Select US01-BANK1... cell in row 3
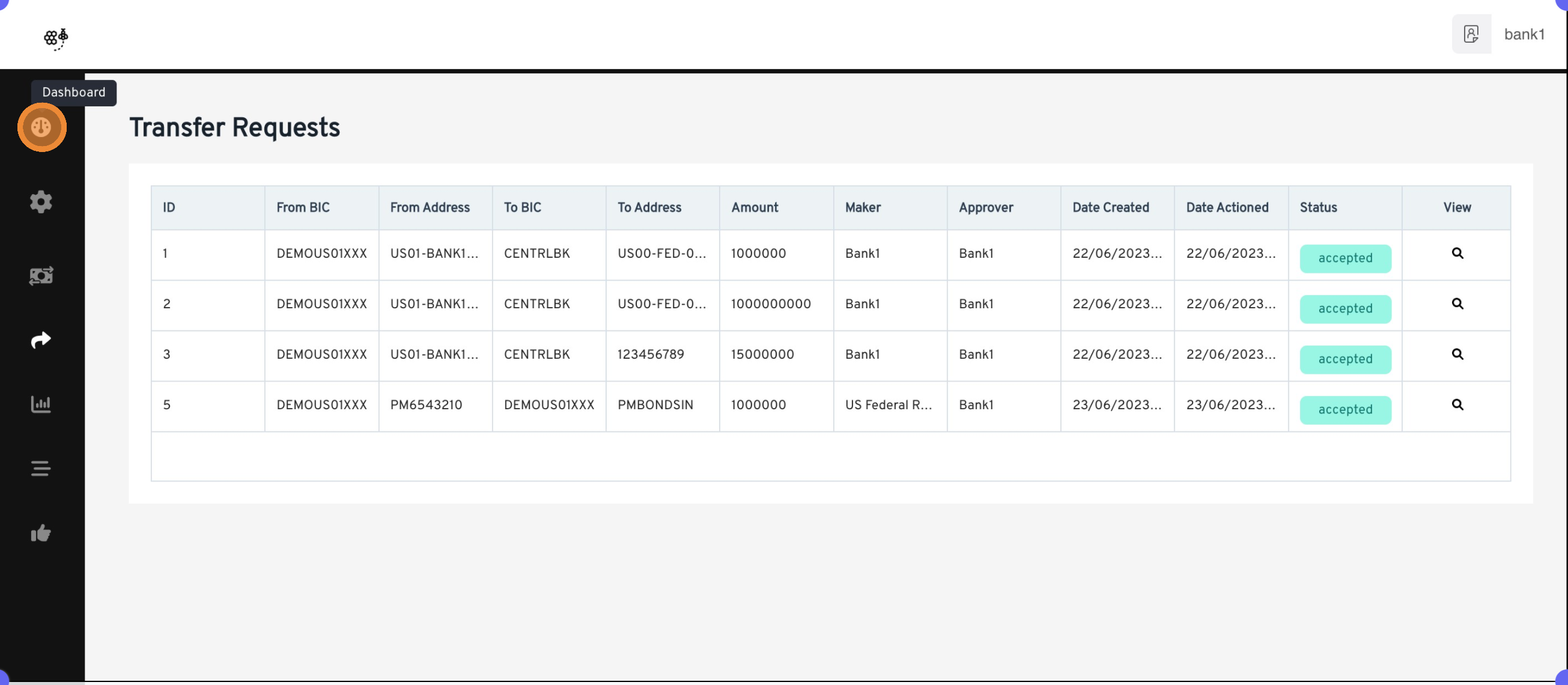 (435, 356)
